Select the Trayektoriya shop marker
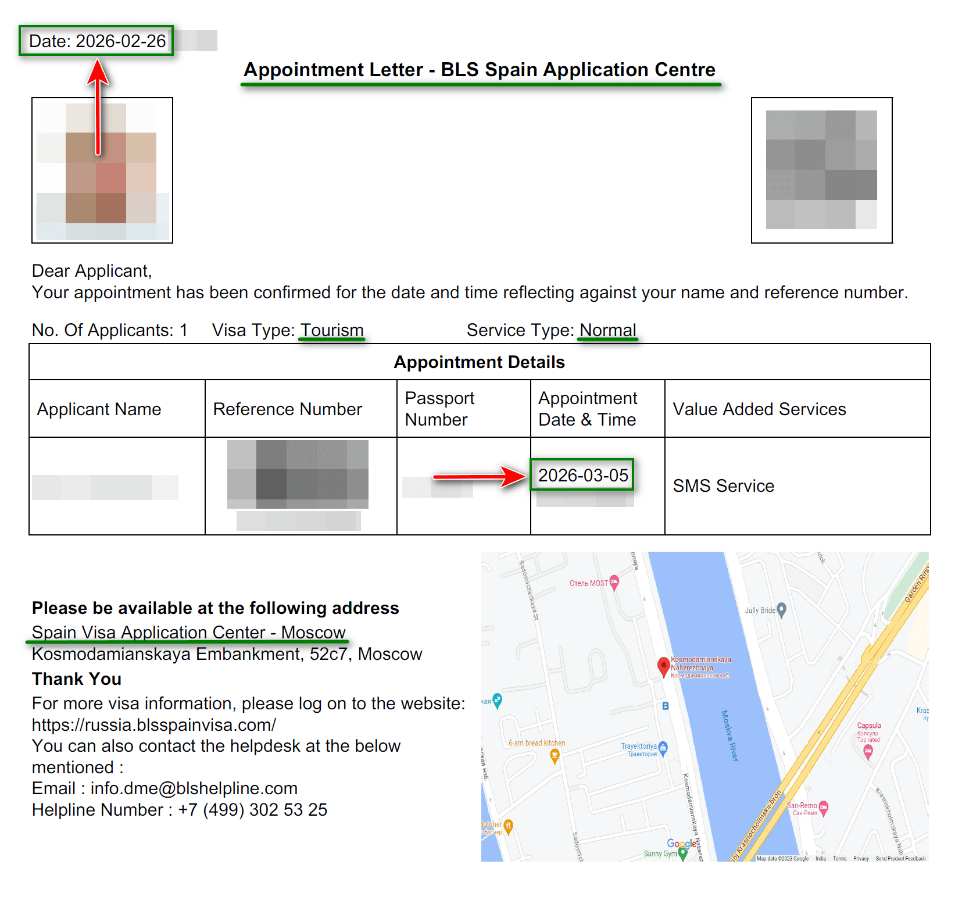Screen dimensions: 955x900 (663, 747)
